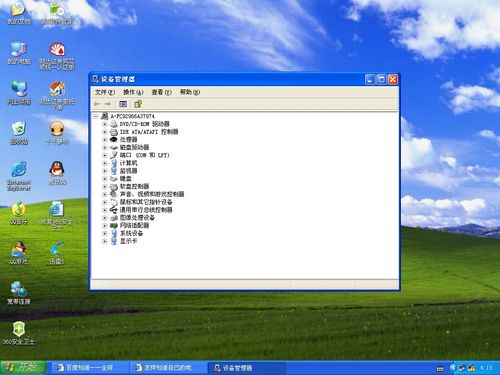The width and height of the screenshot is (500, 375).
Task: Open QQ音乐 desktop icon
Action: click(19, 213)
